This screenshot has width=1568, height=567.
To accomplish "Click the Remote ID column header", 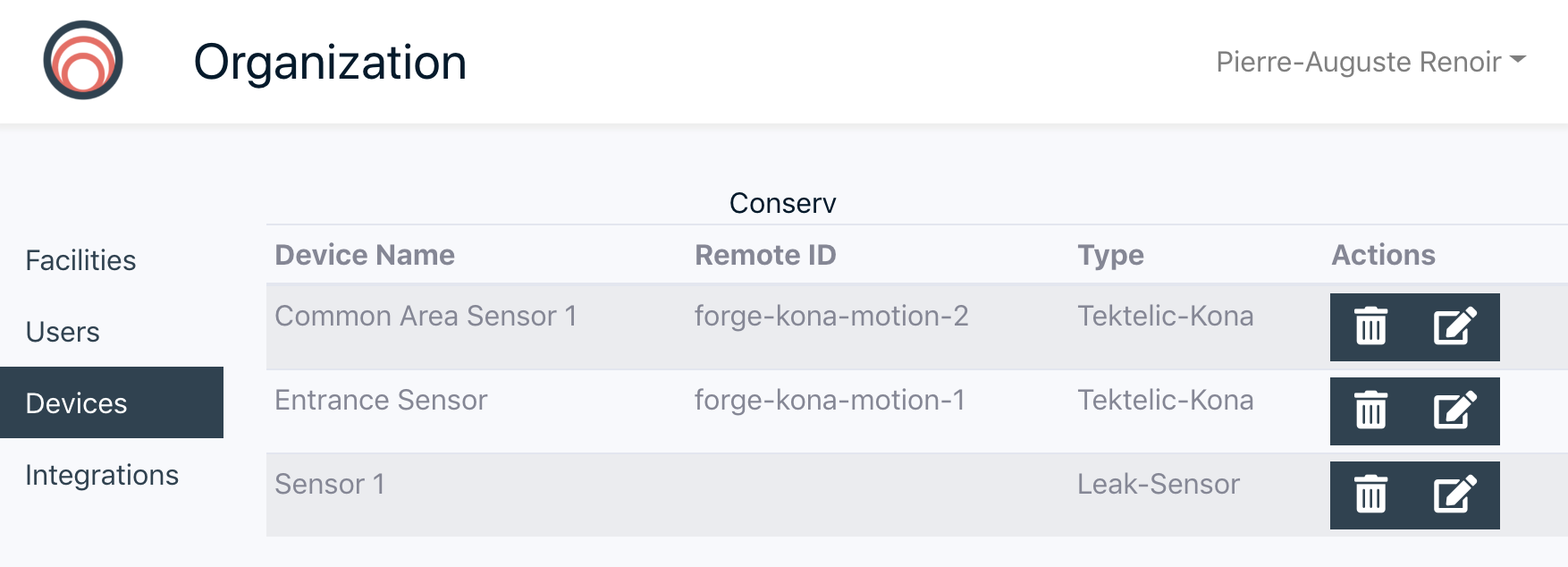I will point(765,255).
